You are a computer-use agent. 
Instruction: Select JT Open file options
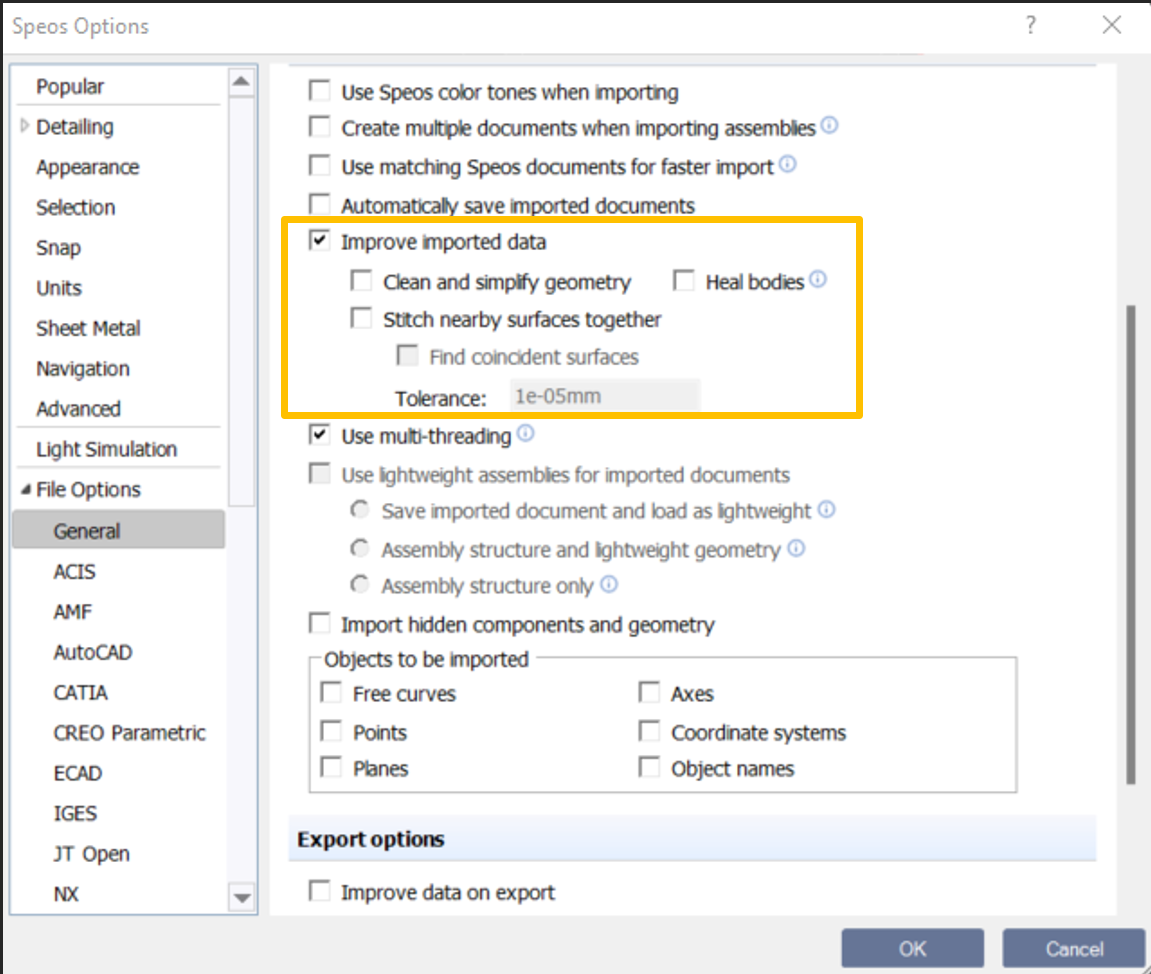[91, 854]
